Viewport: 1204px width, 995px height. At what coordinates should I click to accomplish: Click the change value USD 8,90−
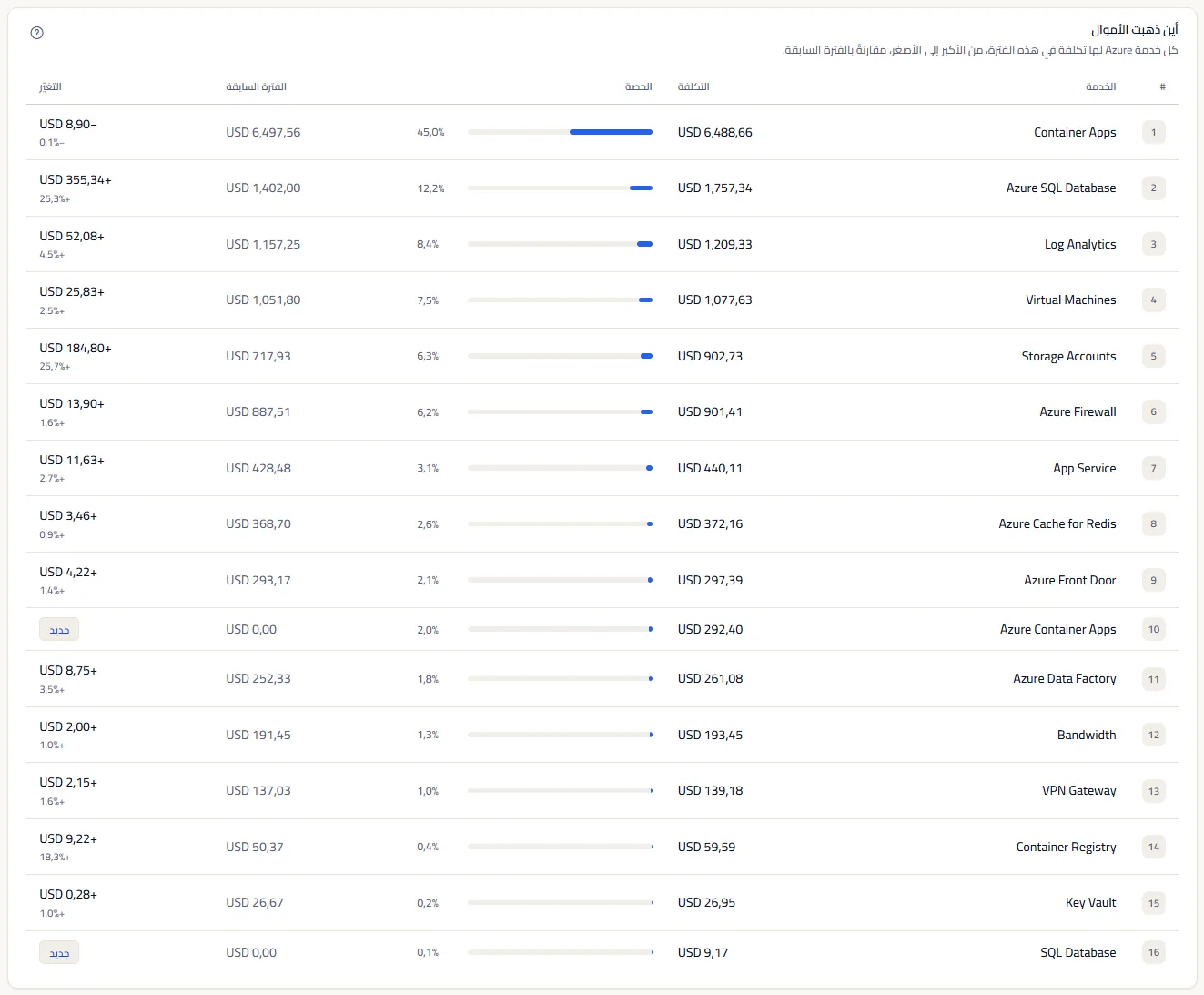pos(68,124)
